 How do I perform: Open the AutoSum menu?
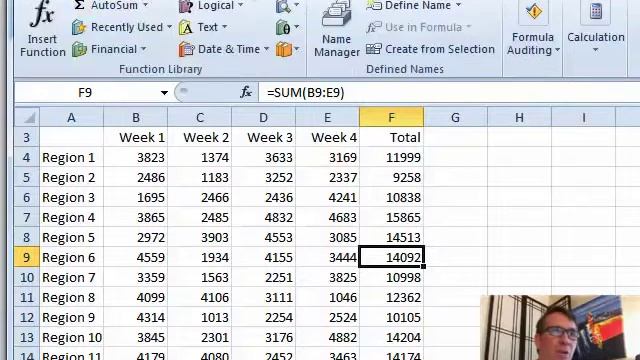111,6
